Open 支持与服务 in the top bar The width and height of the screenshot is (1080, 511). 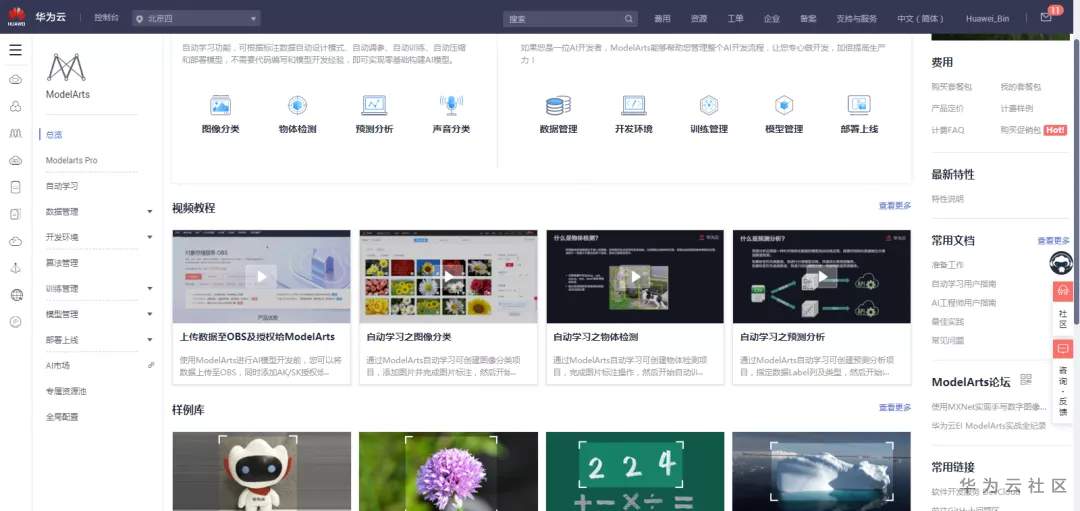coord(856,19)
